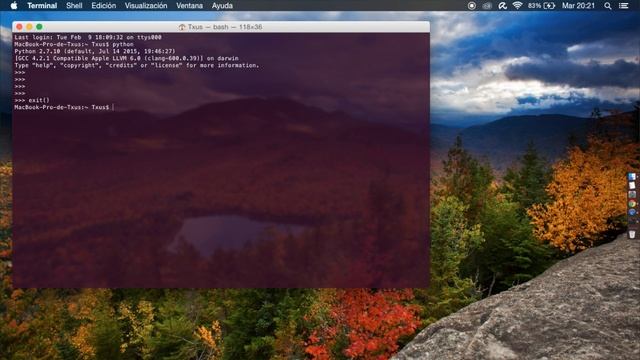Click the >>> exit() line

point(32,100)
